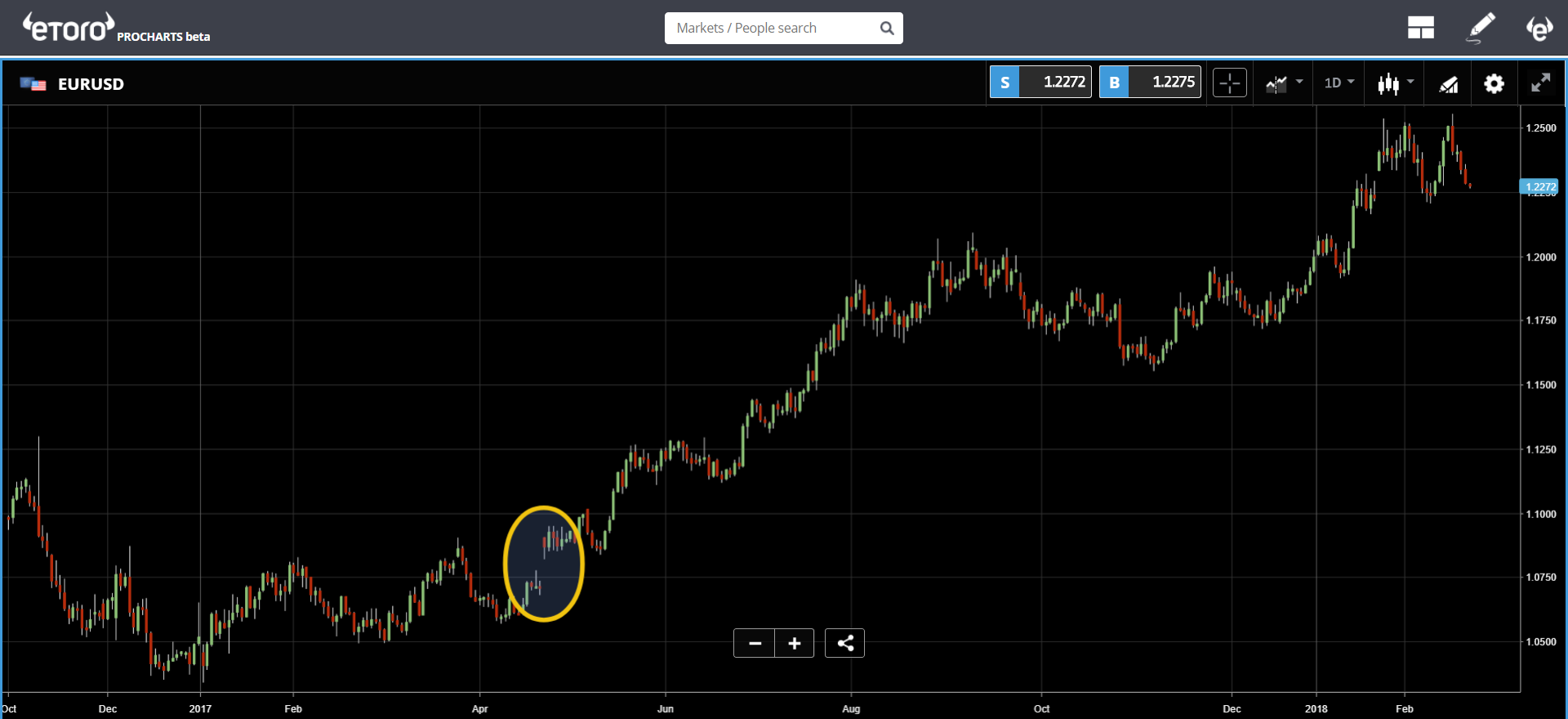Open the studies and drawing tools icon

tap(1449, 83)
